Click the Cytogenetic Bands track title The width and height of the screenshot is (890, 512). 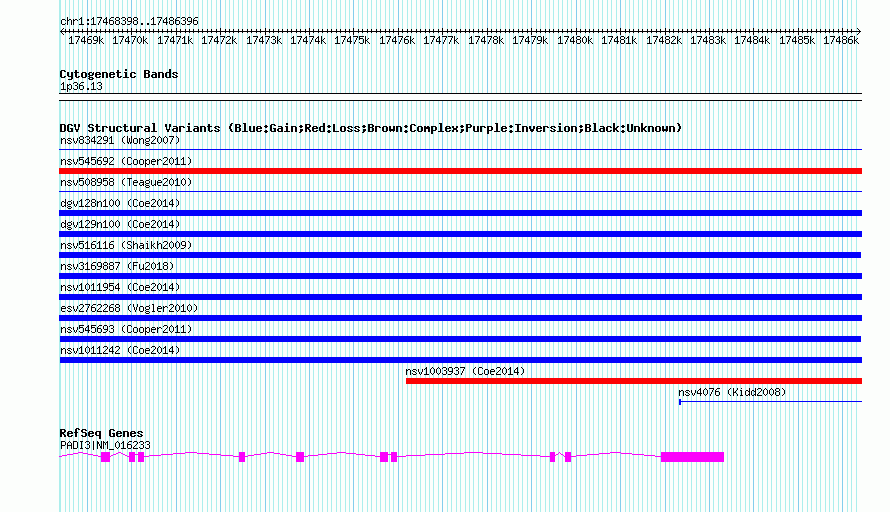[119, 74]
